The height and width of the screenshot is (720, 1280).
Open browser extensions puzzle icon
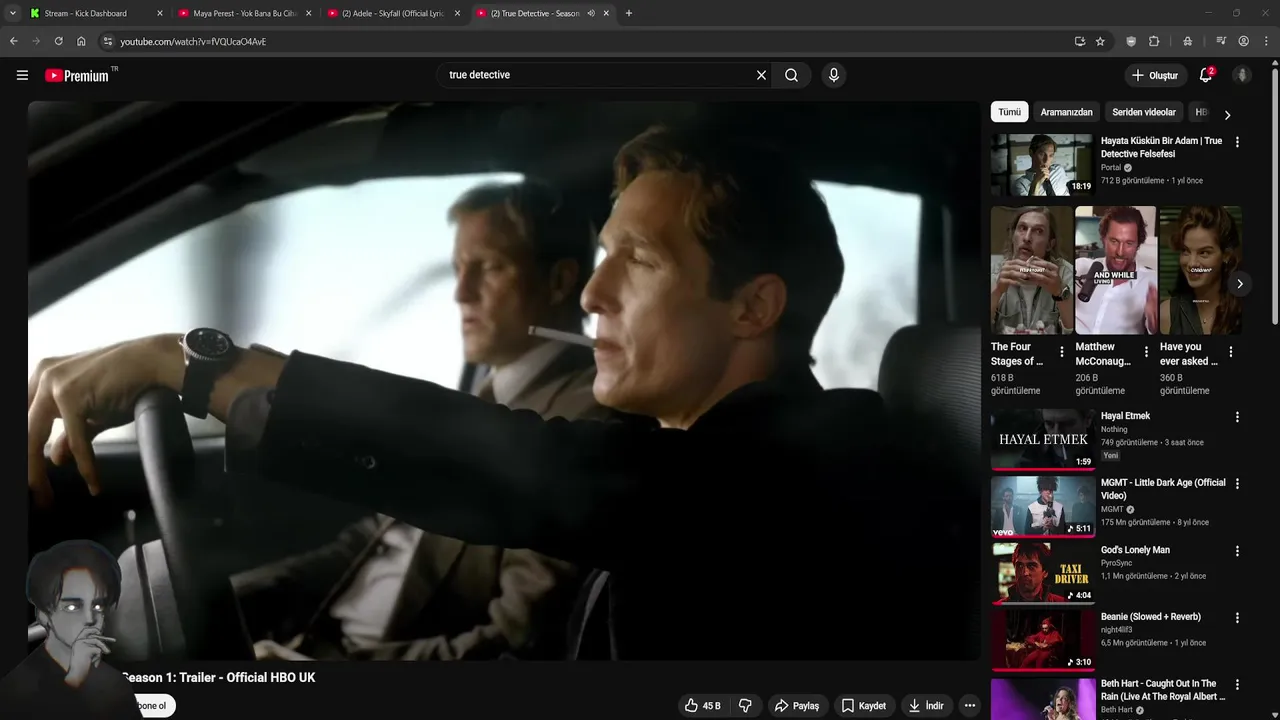(1154, 41)
